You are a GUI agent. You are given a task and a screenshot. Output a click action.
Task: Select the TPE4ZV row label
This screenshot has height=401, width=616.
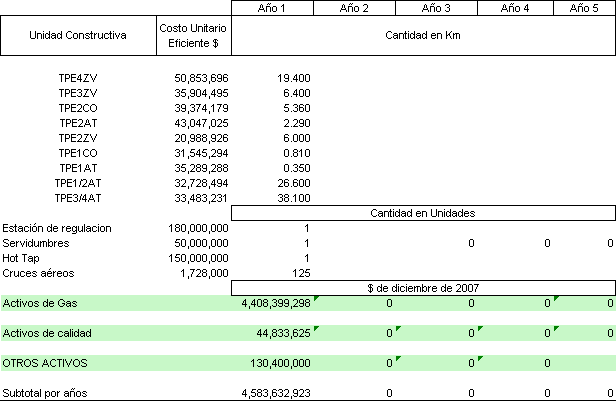tap(78, 77)
